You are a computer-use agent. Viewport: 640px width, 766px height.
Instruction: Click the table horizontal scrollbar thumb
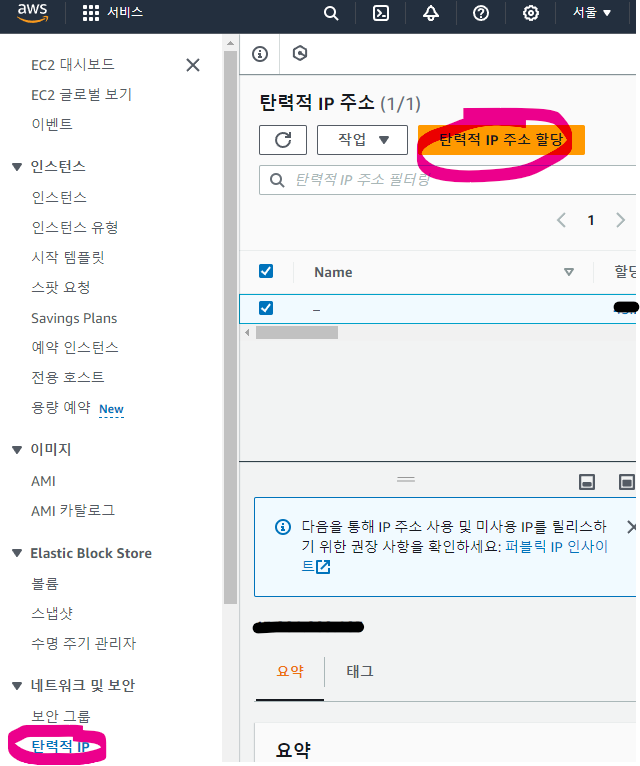coord(297,333)
